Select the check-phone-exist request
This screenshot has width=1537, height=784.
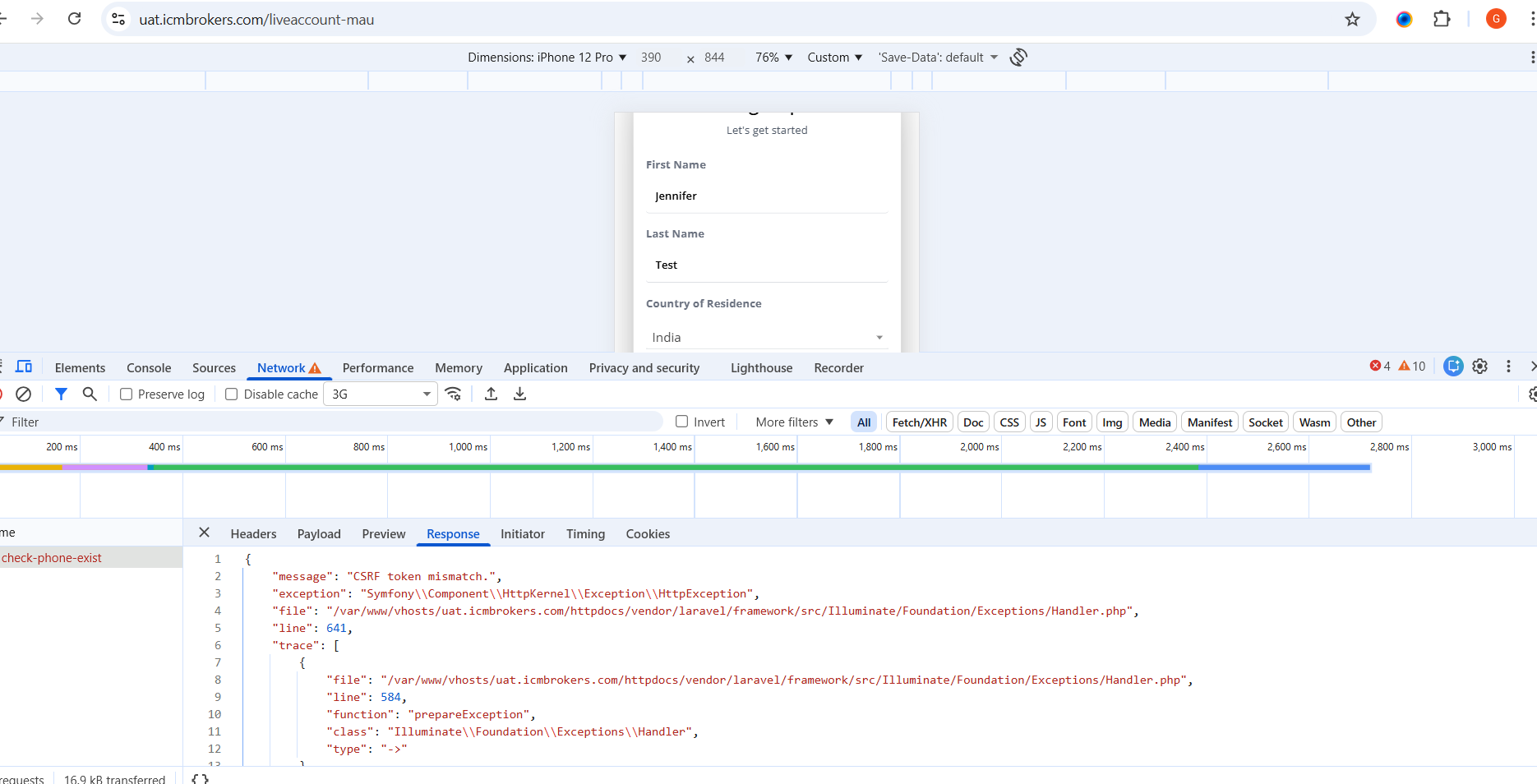coord(53,558)
